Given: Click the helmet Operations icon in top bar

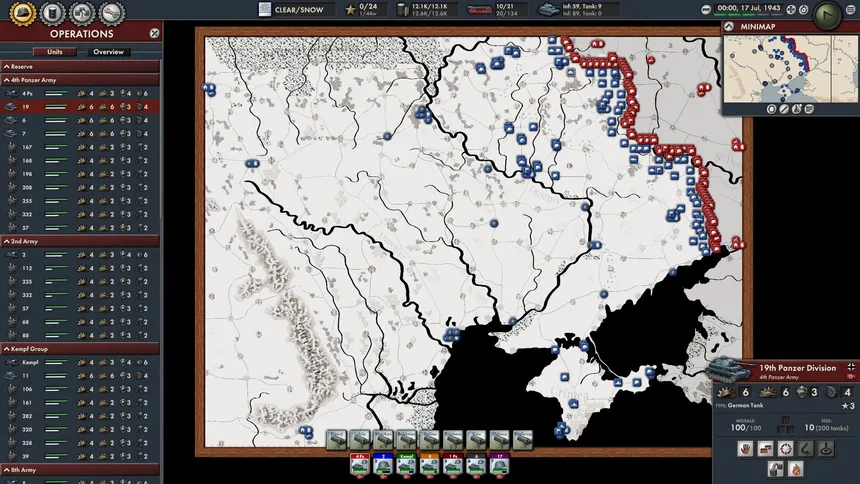Looking at the screenshot, I should pyautogui.click(x=23, y=13).
